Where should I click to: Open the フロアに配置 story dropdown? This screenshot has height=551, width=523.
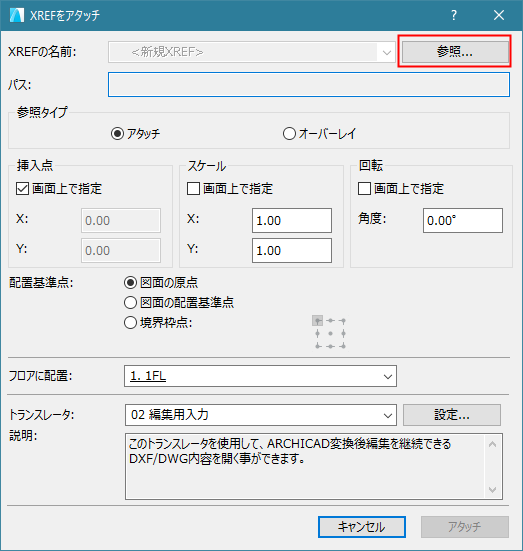(x=260, y=376)
